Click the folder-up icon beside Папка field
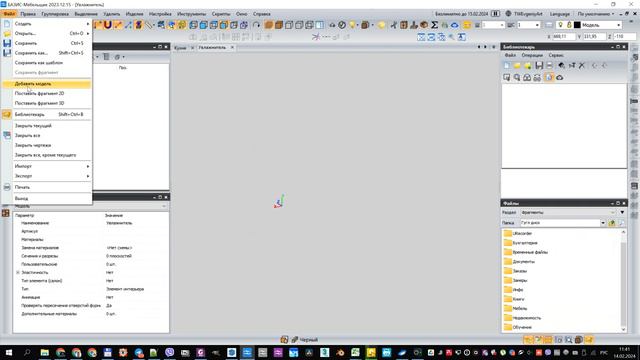The width and height of the screenshot is (640, 360). 611,223
